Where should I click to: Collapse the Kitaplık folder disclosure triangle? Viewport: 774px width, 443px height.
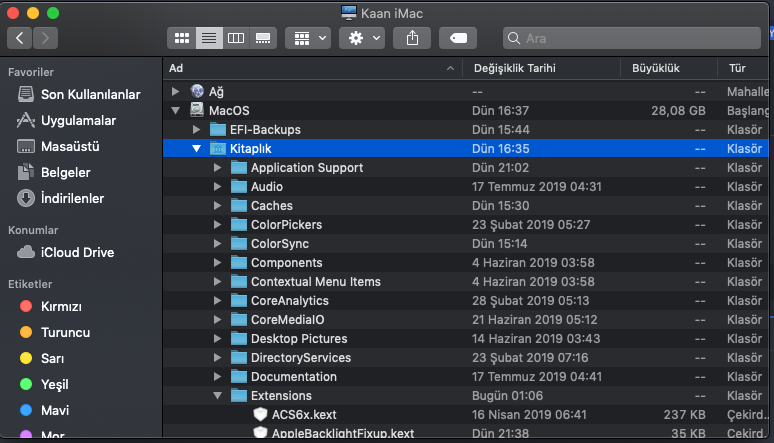tap(197, 149)
